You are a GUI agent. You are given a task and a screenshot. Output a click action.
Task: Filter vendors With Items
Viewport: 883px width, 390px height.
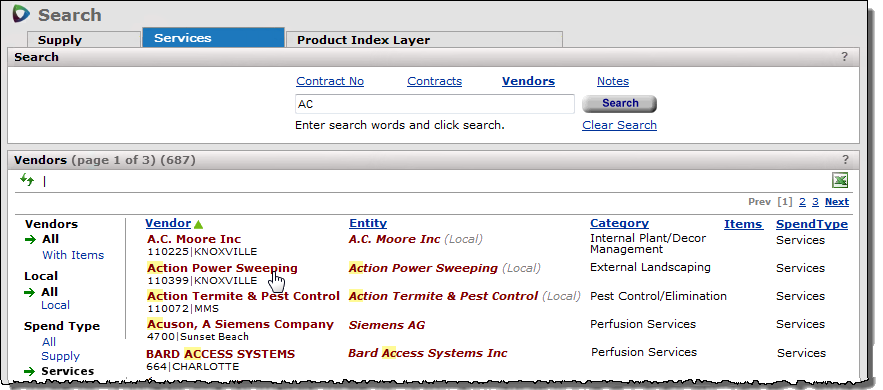pyautogui.click(x=73, y=255)
